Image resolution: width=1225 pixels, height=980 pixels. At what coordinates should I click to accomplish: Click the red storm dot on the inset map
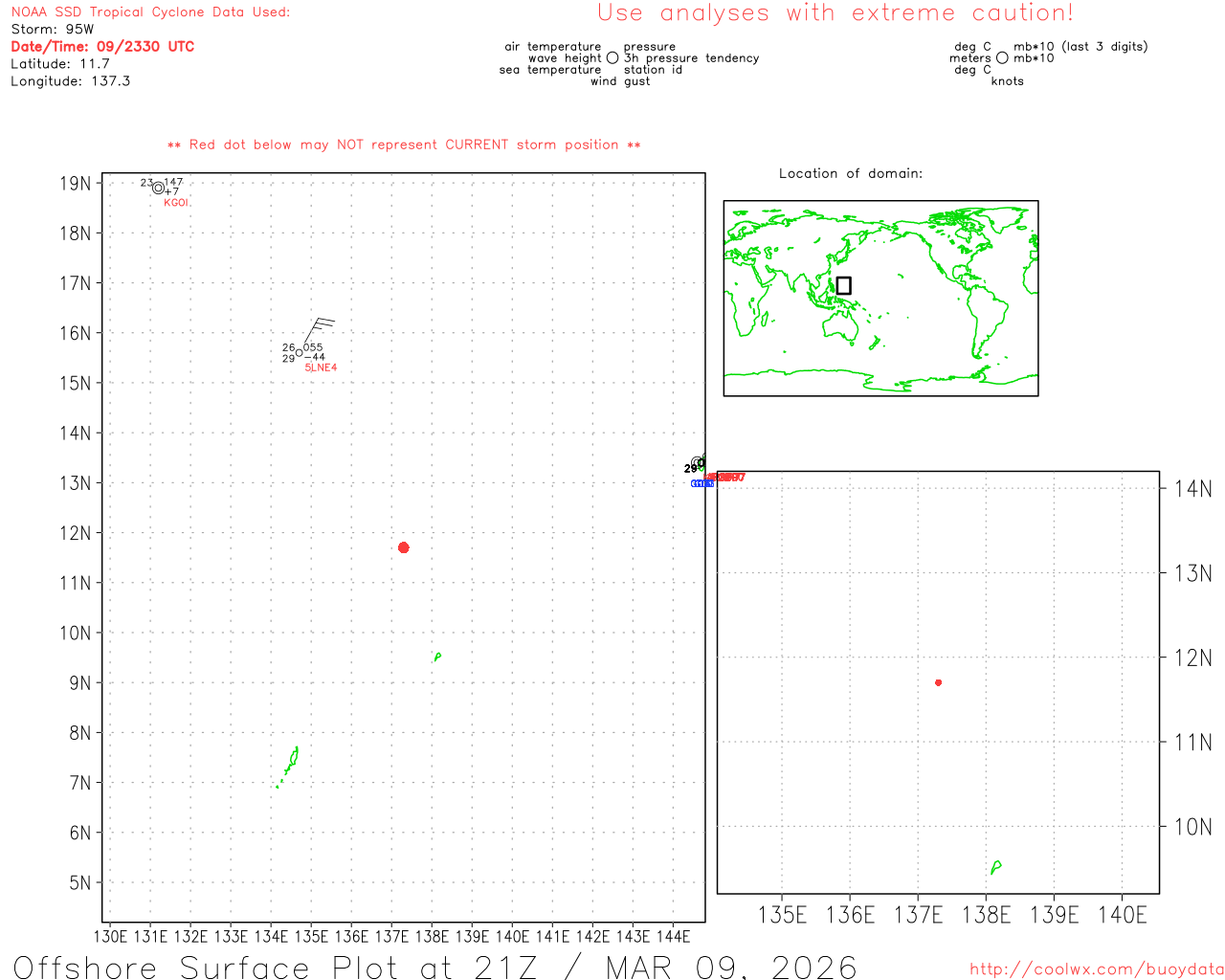click(938, 682)
